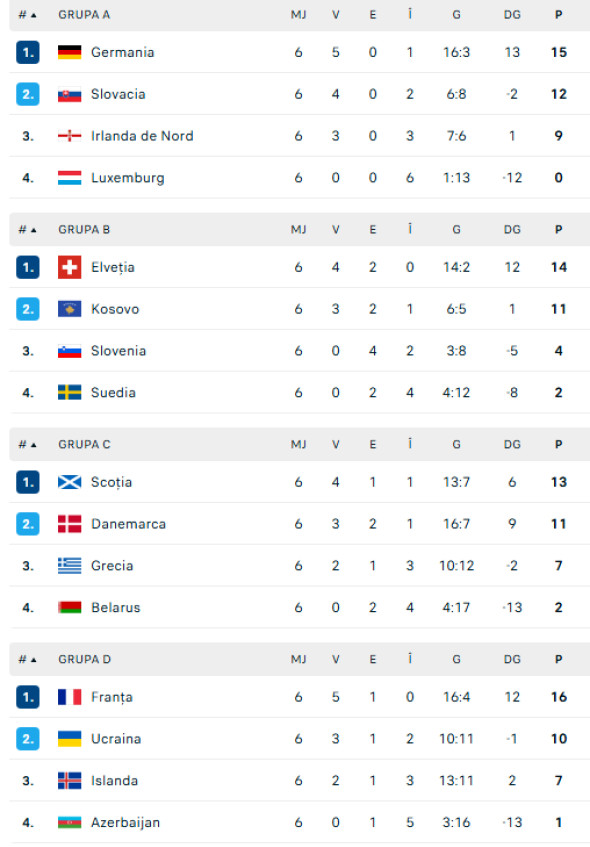Open the Islanda team page
The width and height of the screenshot is (590, 847).
click(114, 781)
